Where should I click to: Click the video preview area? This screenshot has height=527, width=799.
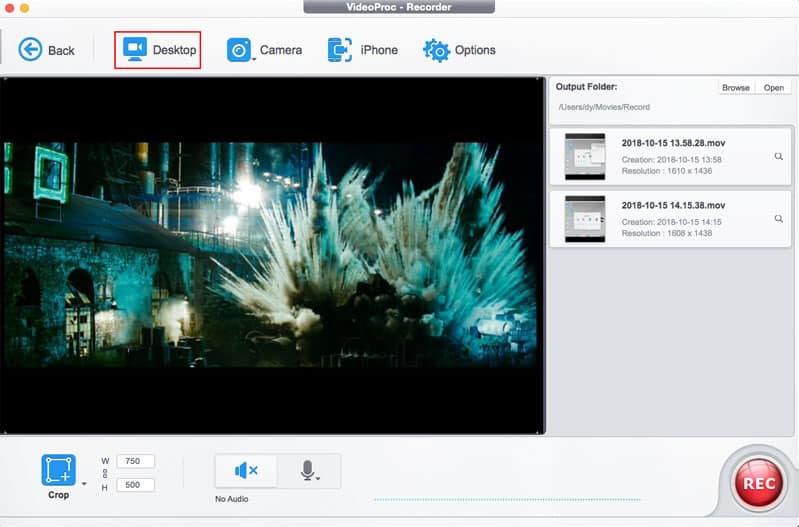click(x=272, y=256)
